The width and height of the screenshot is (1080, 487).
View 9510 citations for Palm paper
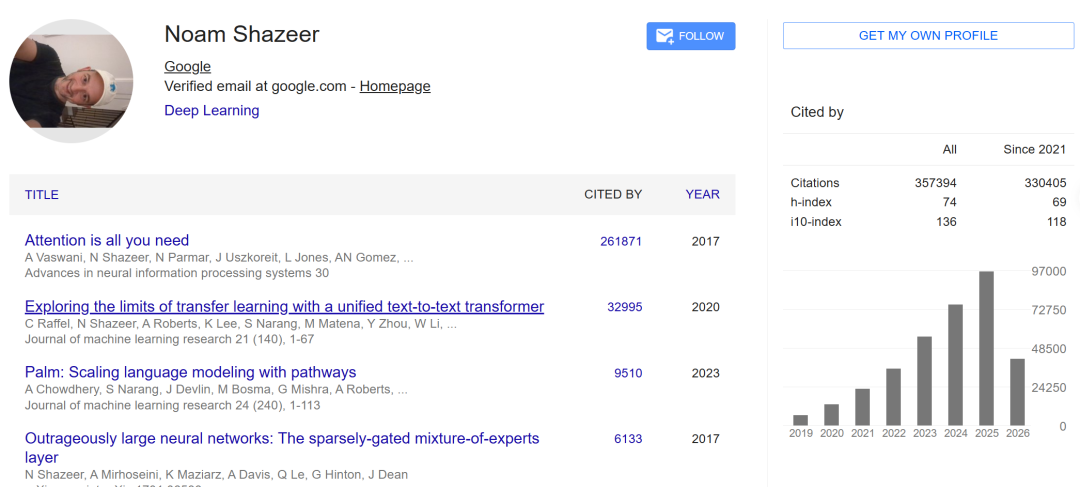pos(628,373)
